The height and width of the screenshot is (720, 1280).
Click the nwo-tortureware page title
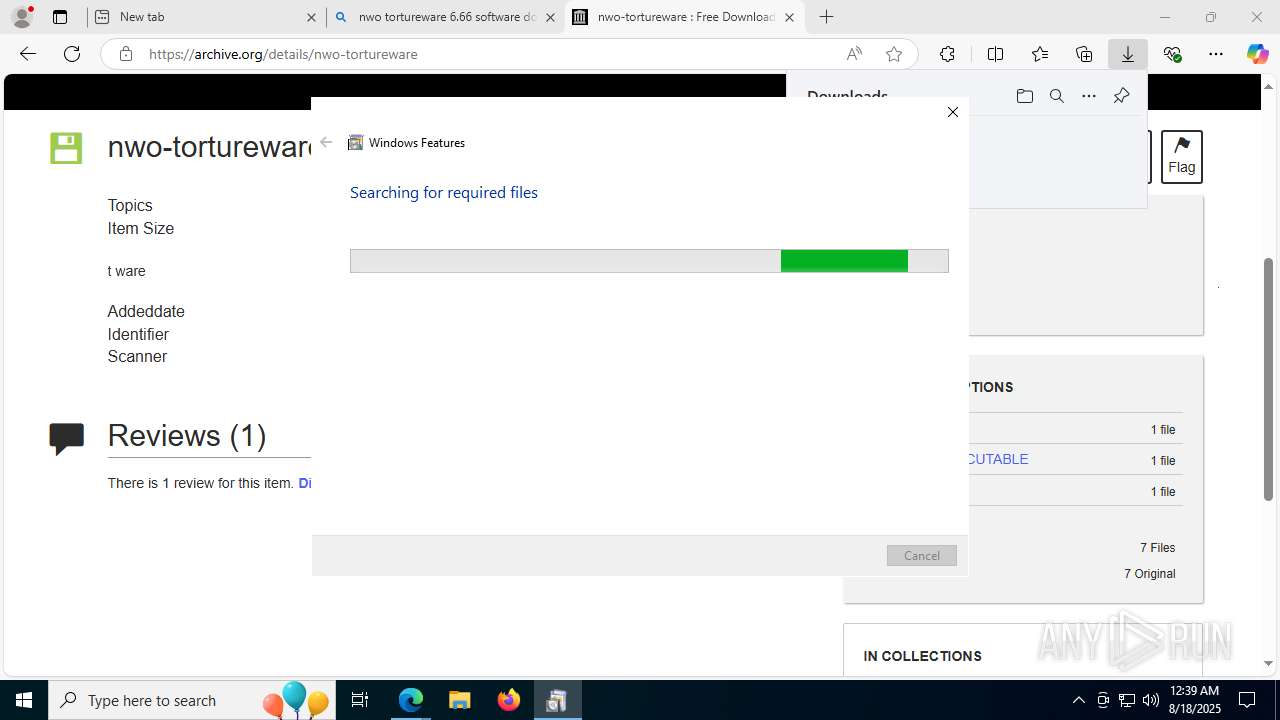pyautogui.click(x=209, y=146)
